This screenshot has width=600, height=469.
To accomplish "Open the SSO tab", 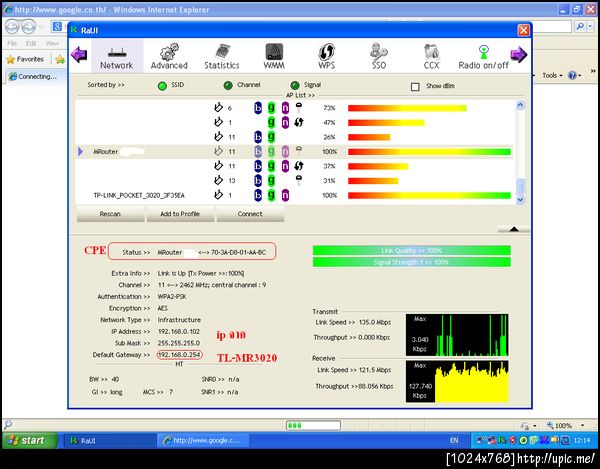I will (x=379, y=56).
